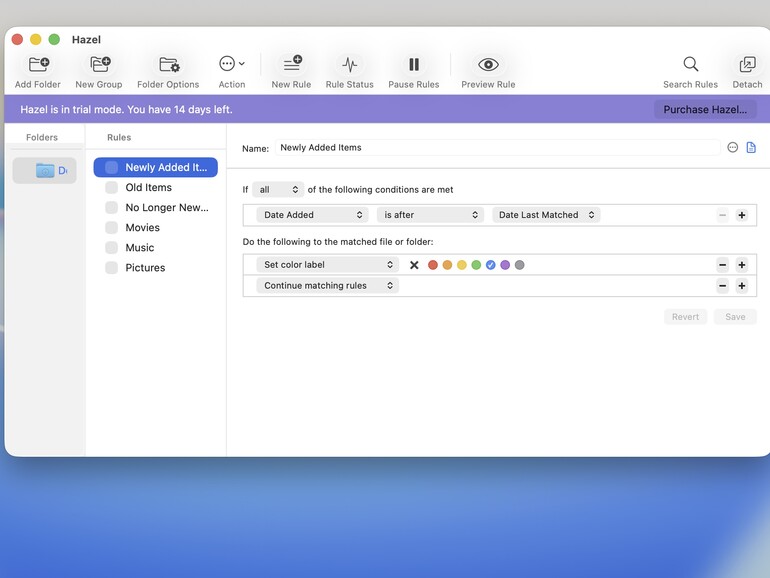Create a New Group from toolbar
770x578 pixels.
[x=100, y=64]
